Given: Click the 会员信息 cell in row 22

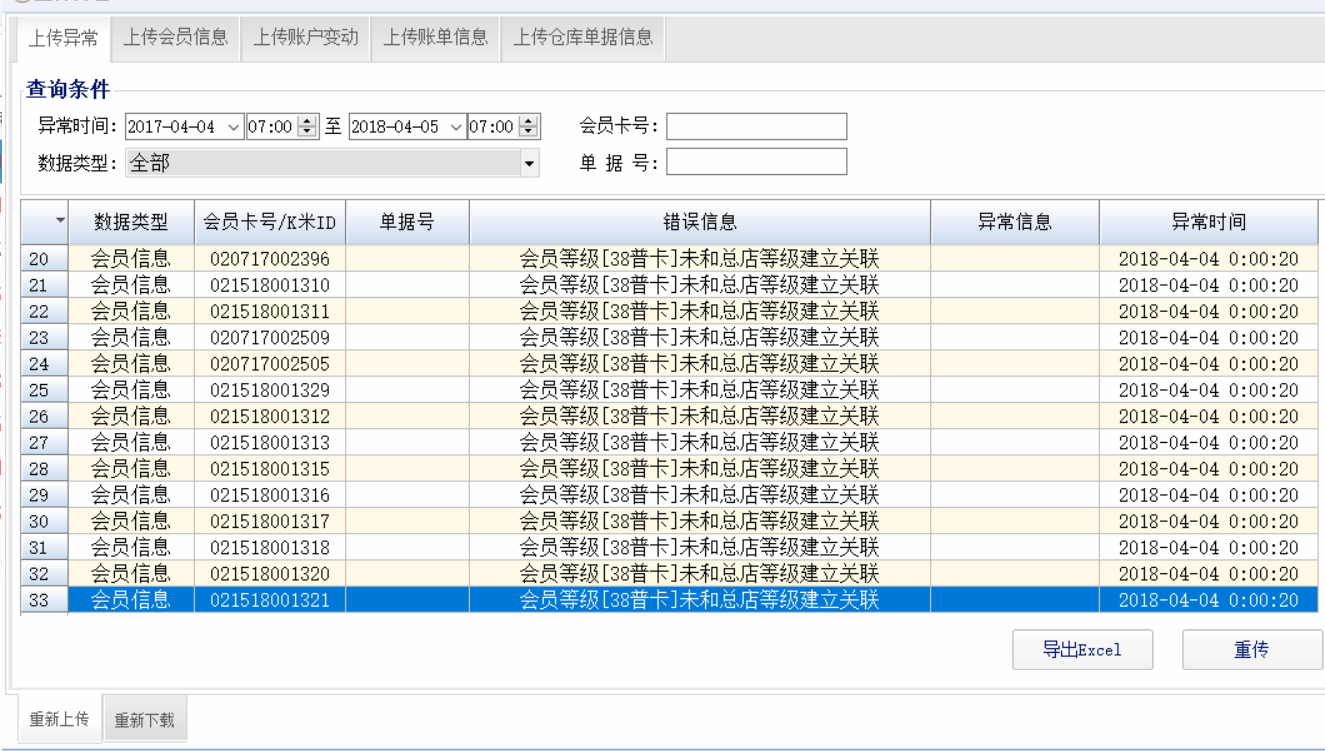Looking at the screenshot, I should [131, 311].
